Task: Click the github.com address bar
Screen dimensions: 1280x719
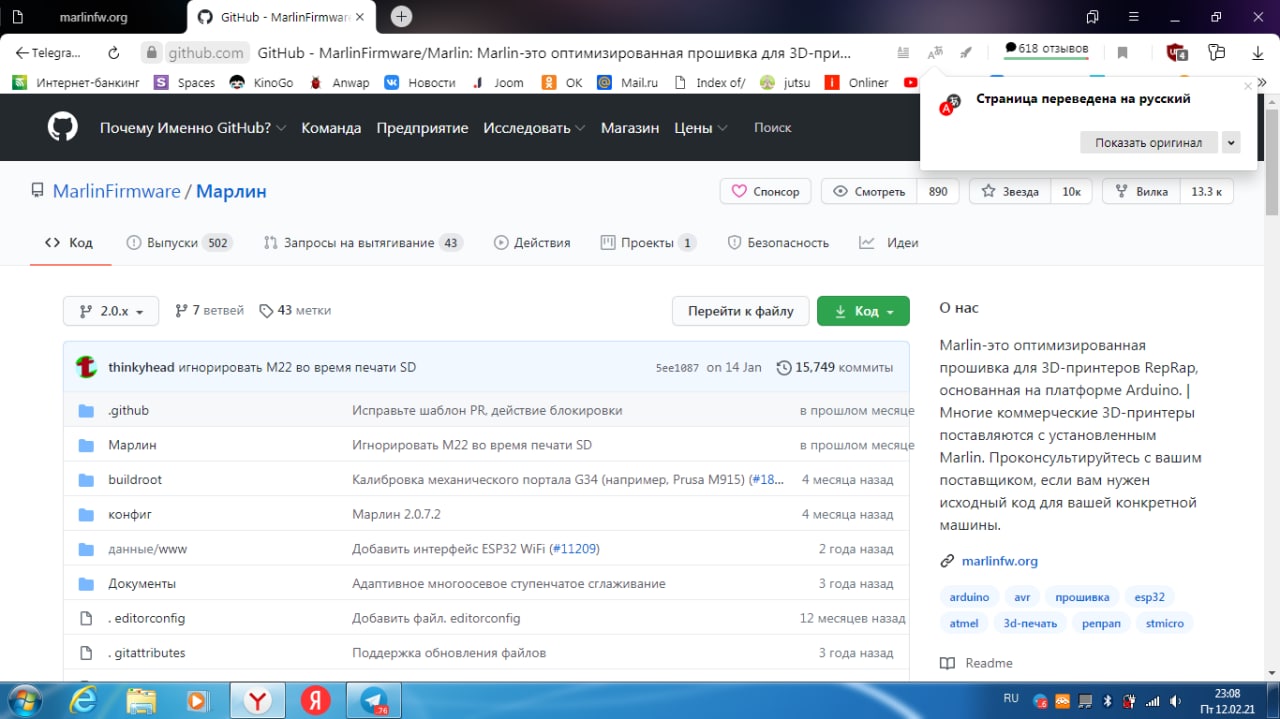Action: (205, 53)
